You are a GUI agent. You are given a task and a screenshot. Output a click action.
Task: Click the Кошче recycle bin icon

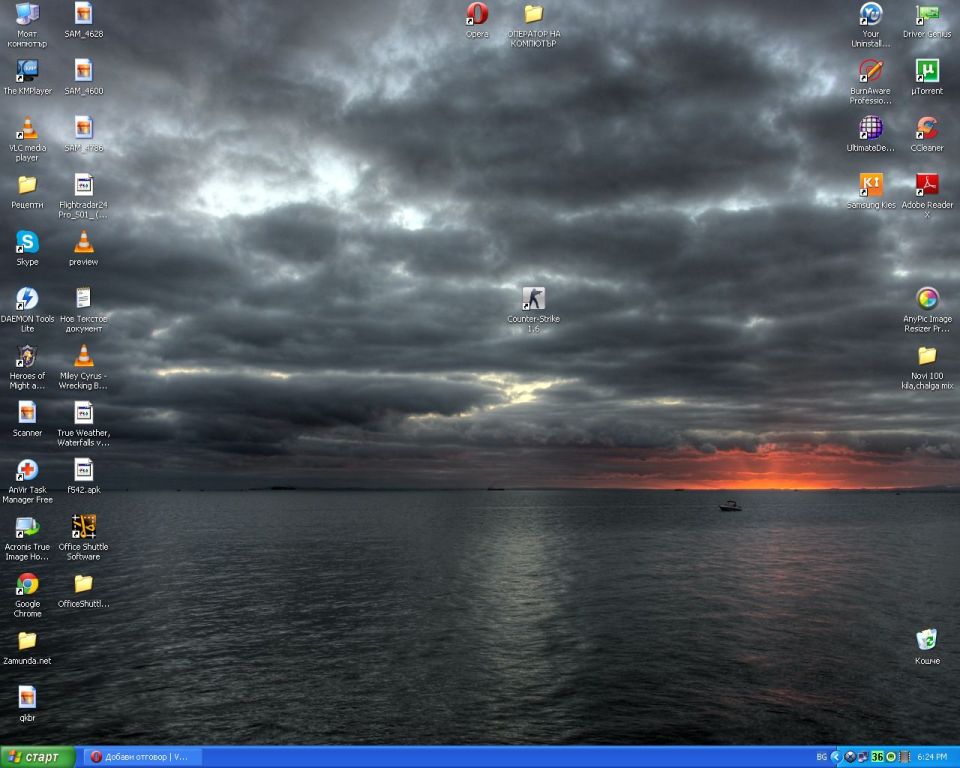coord(927,640)
